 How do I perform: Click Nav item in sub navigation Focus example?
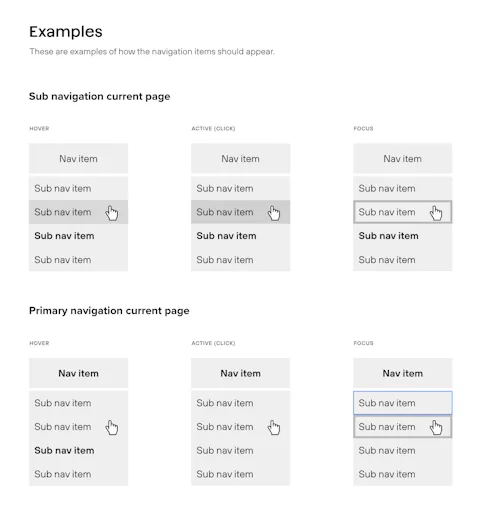point(403,158)
